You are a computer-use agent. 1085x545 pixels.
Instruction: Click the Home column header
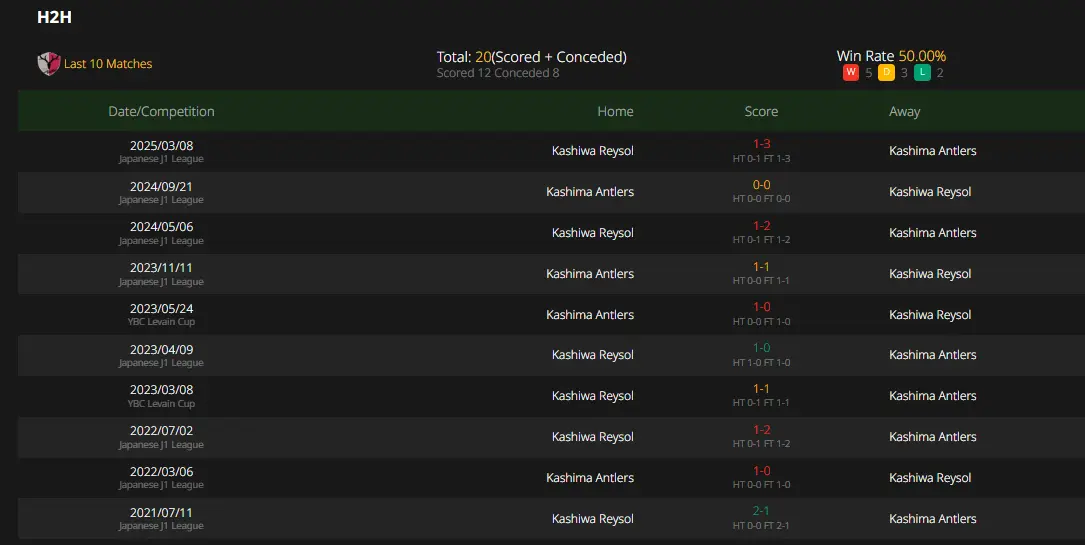pos(615,111)
